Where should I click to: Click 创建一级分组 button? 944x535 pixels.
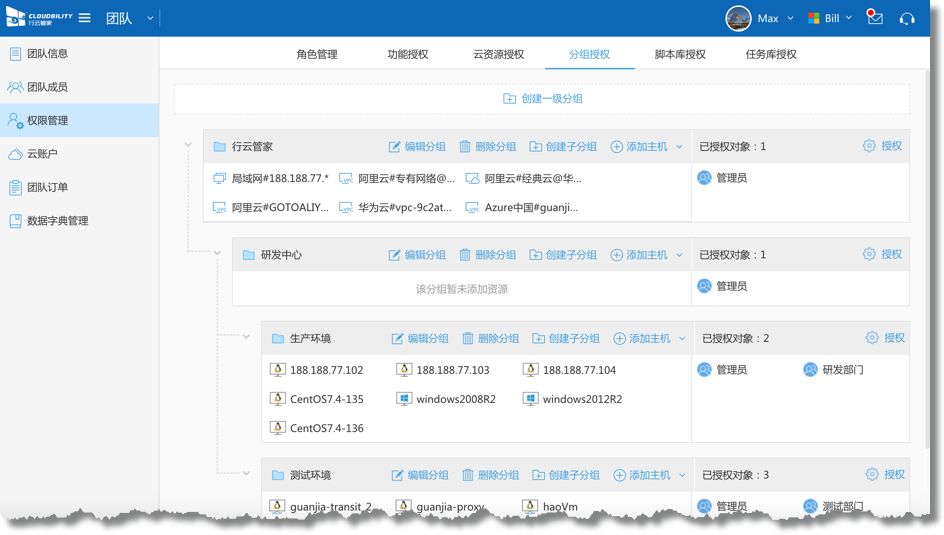pyautogui.click(x=542, y=99)
